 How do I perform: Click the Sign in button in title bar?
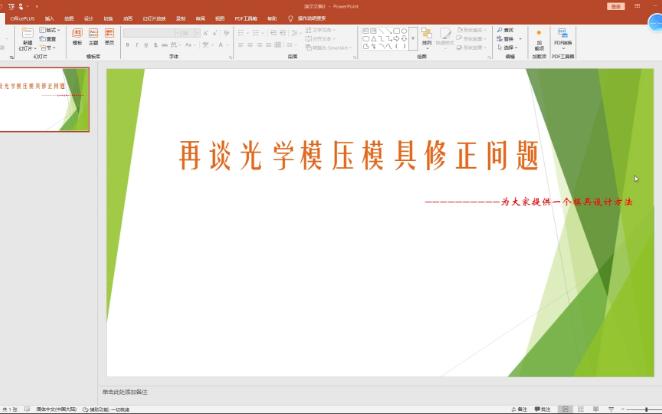coord(616,6)
